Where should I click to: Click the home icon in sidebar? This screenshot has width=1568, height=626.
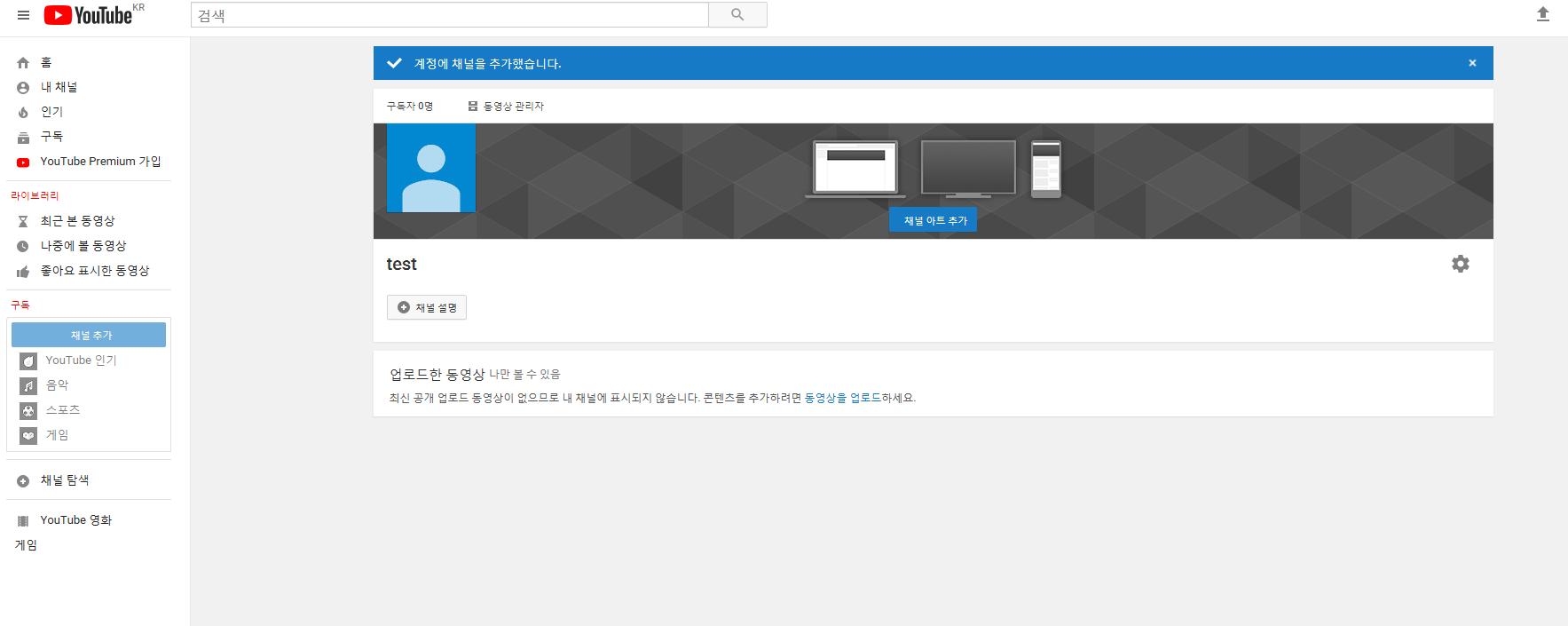[x=23, y=63]
